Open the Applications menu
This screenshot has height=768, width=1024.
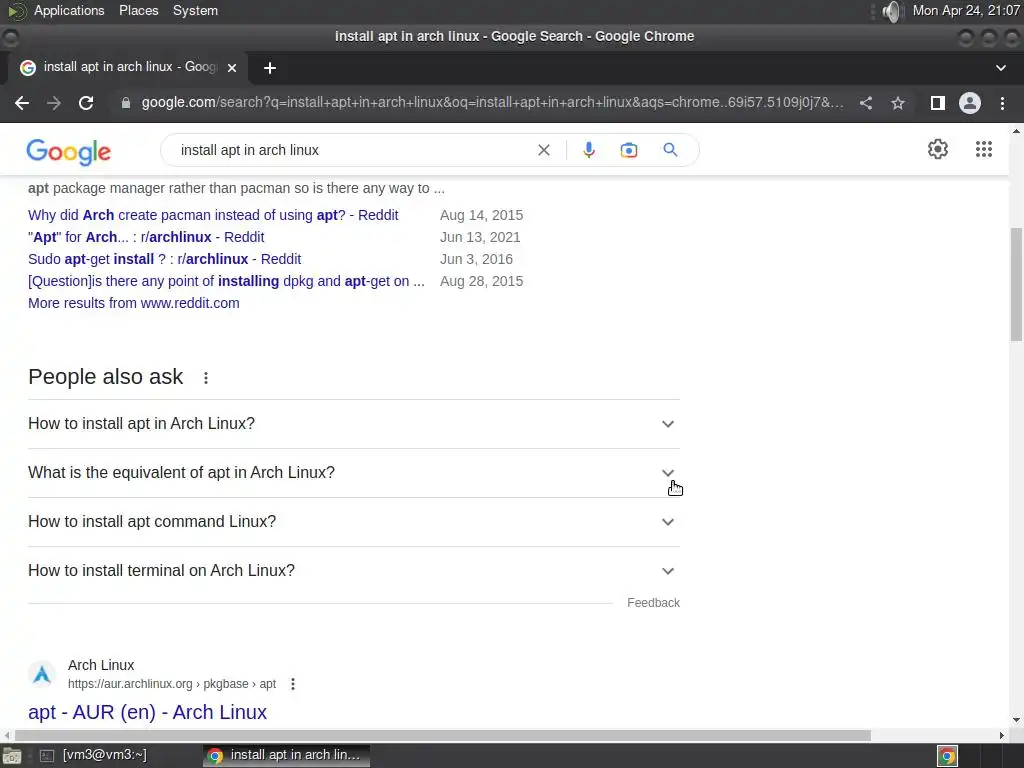point(69,10)
